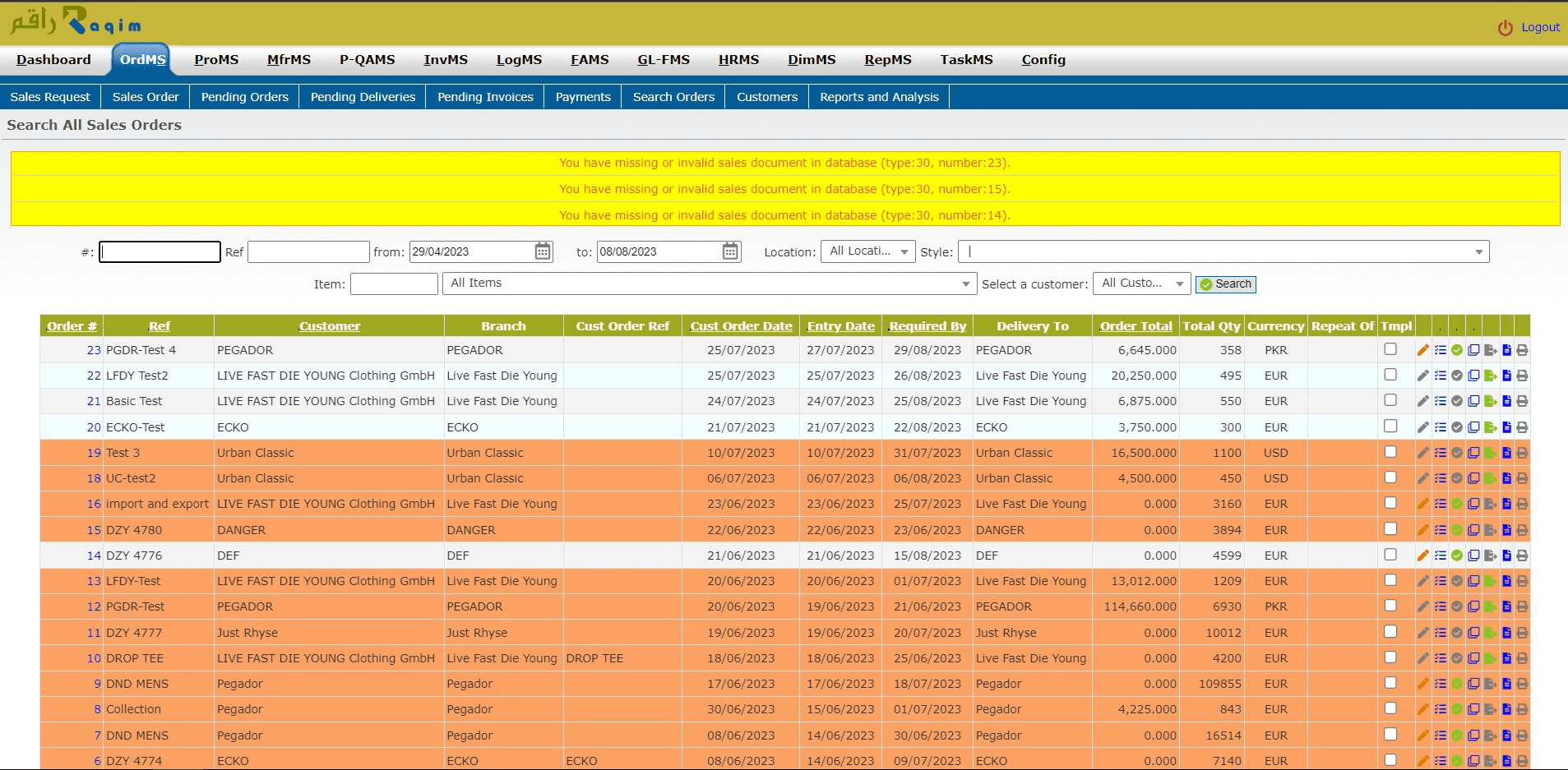Print order 14 DZY 4776
The height and width of the screenshot is (770, 1568).
[1522, 556]
